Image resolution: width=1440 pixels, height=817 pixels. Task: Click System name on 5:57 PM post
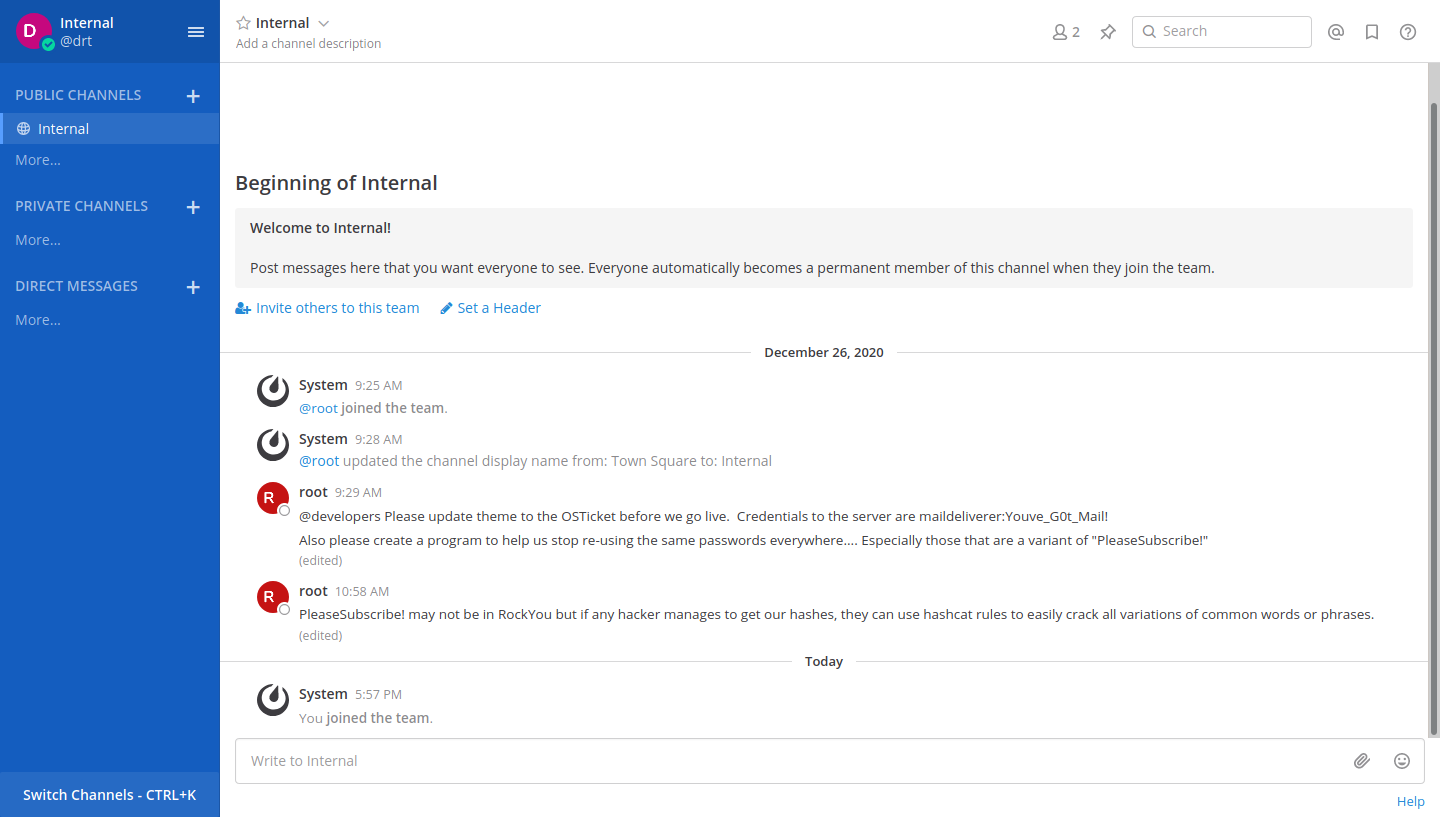click(323, 694)
